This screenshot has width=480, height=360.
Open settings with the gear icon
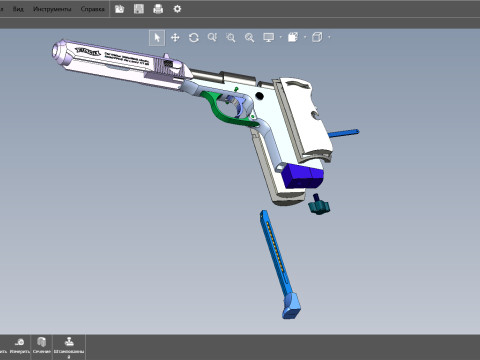177,9
